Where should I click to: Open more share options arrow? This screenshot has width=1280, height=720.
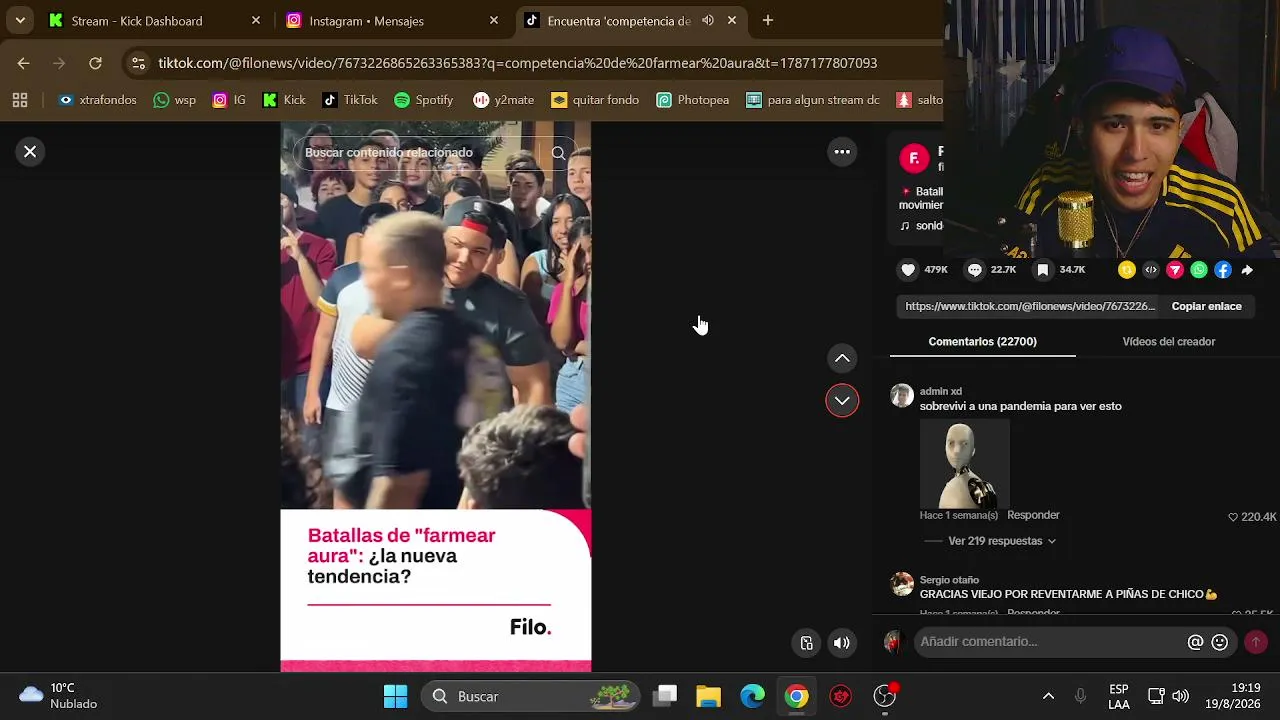tap(1247, 270)
